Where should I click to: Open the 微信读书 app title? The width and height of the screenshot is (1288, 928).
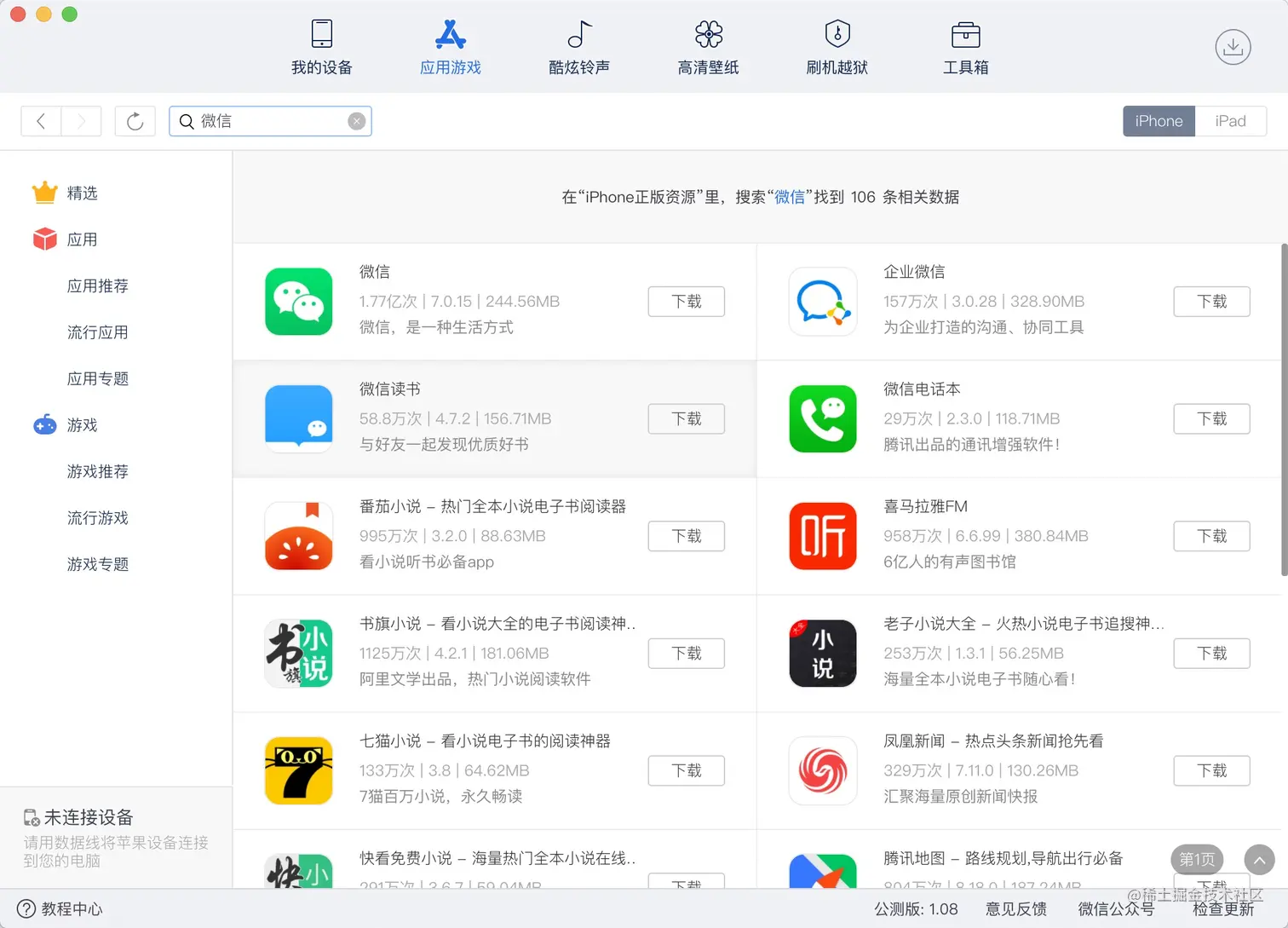[x=390, y=389]
